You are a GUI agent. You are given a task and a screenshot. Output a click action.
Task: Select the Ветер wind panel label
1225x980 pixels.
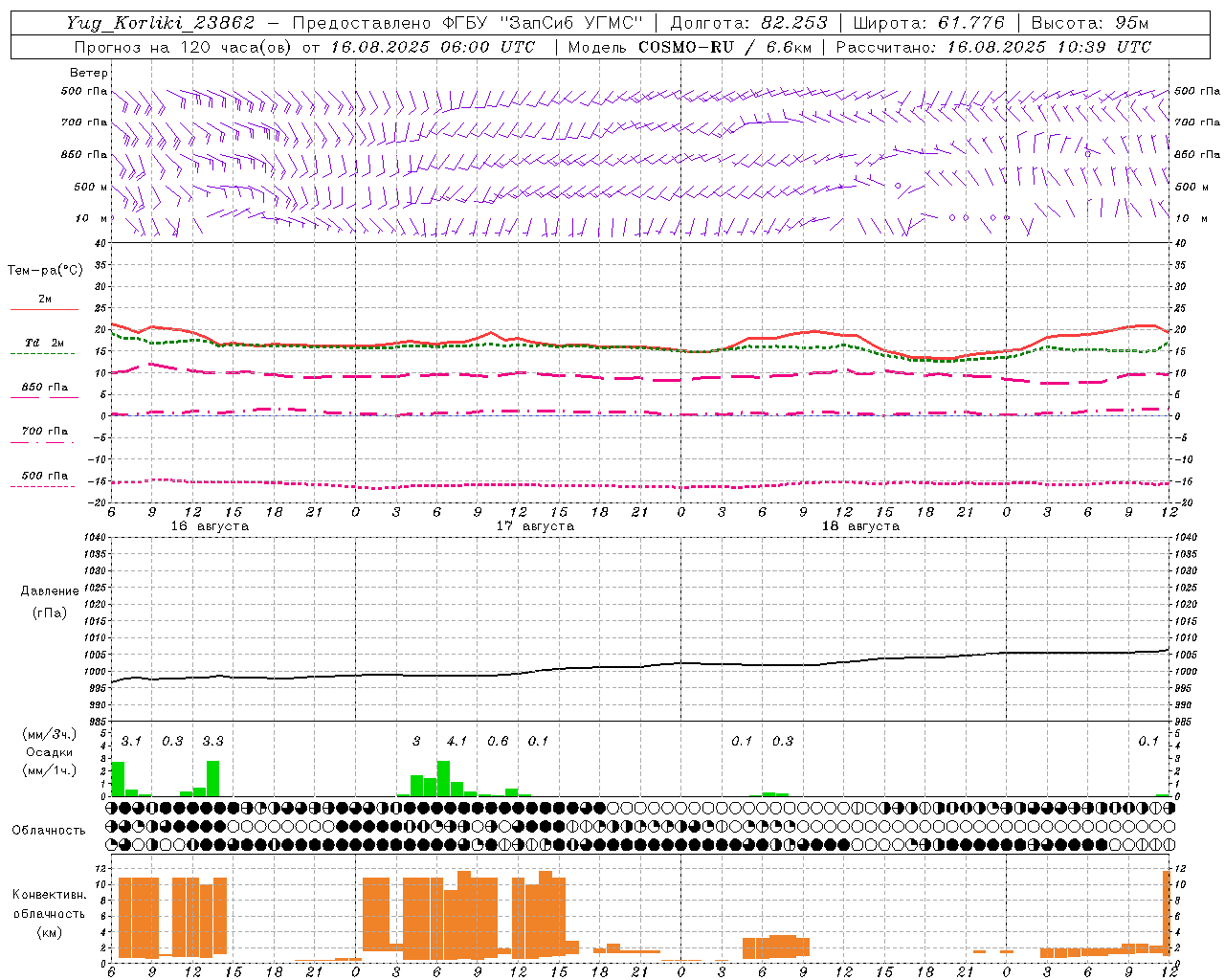pos(89,73)
